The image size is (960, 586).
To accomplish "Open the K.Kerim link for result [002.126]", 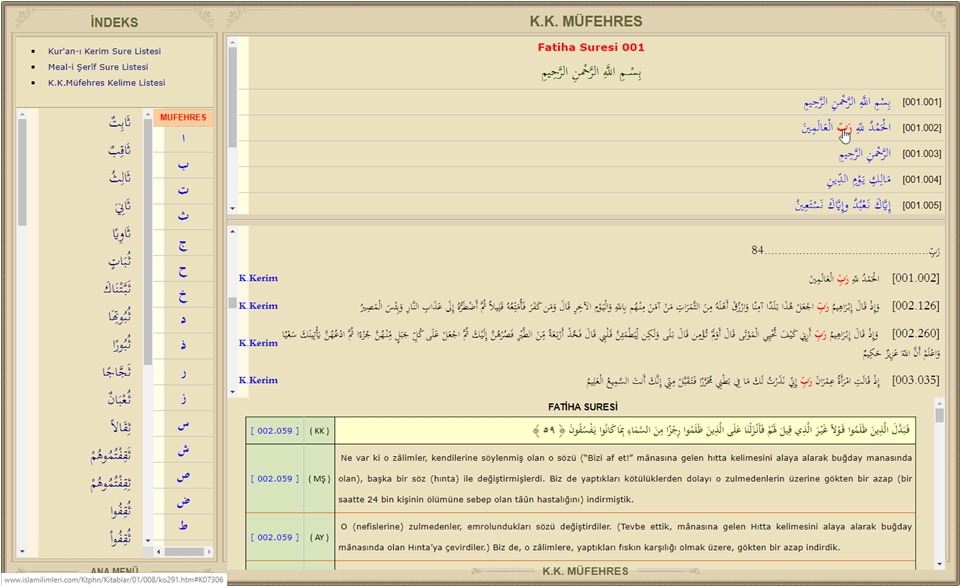I will tap(258, 306).
